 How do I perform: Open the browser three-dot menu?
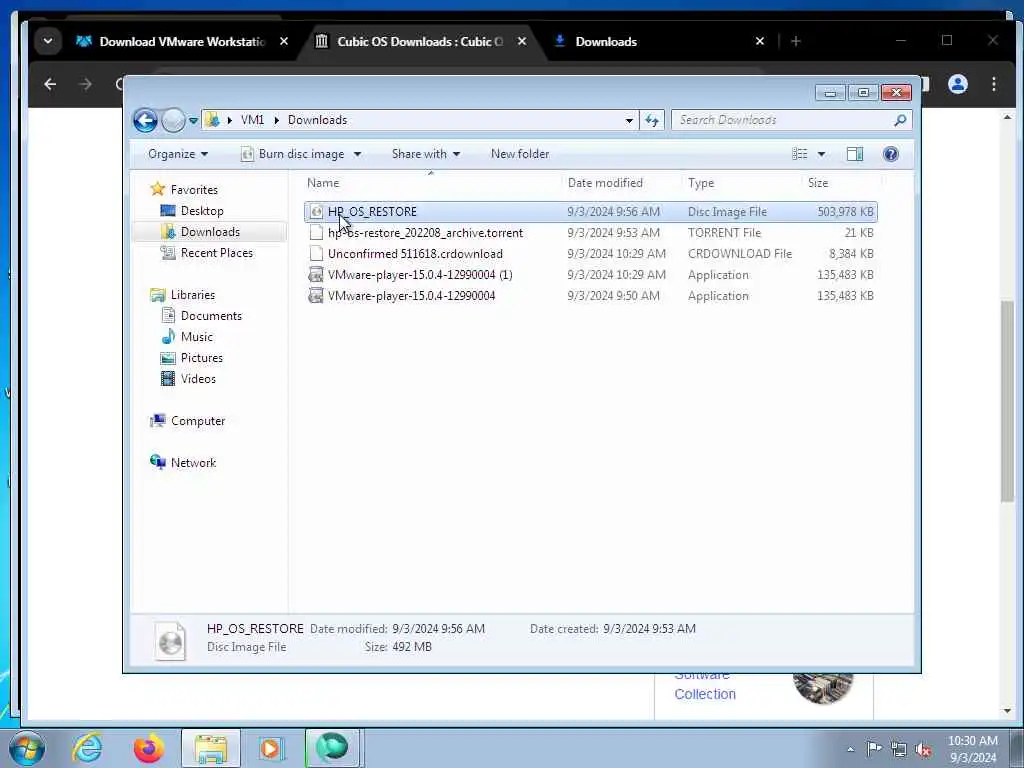[x=993, y=84]
